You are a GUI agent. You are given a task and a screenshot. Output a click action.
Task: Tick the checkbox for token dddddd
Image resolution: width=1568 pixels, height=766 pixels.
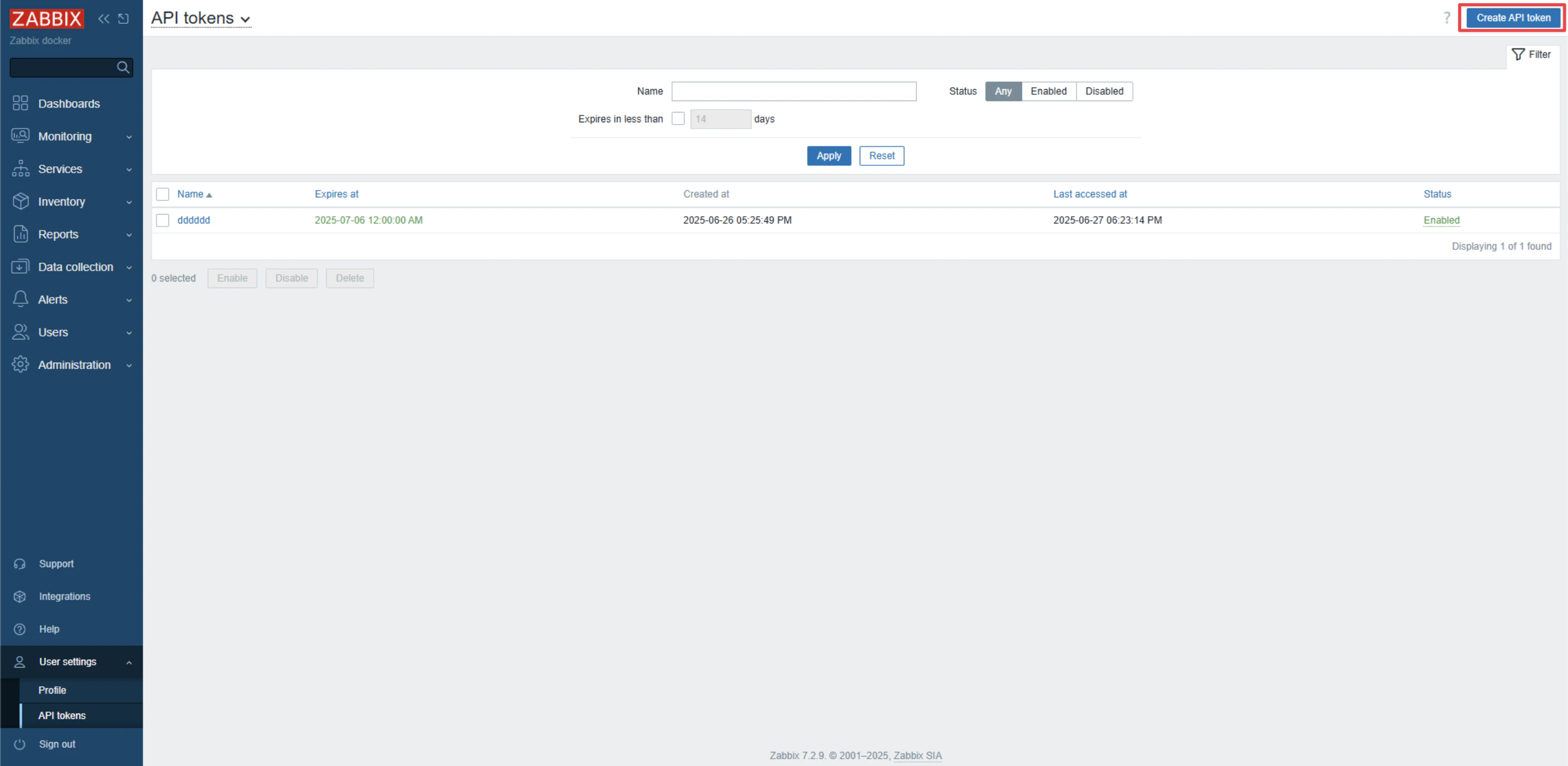162,220
